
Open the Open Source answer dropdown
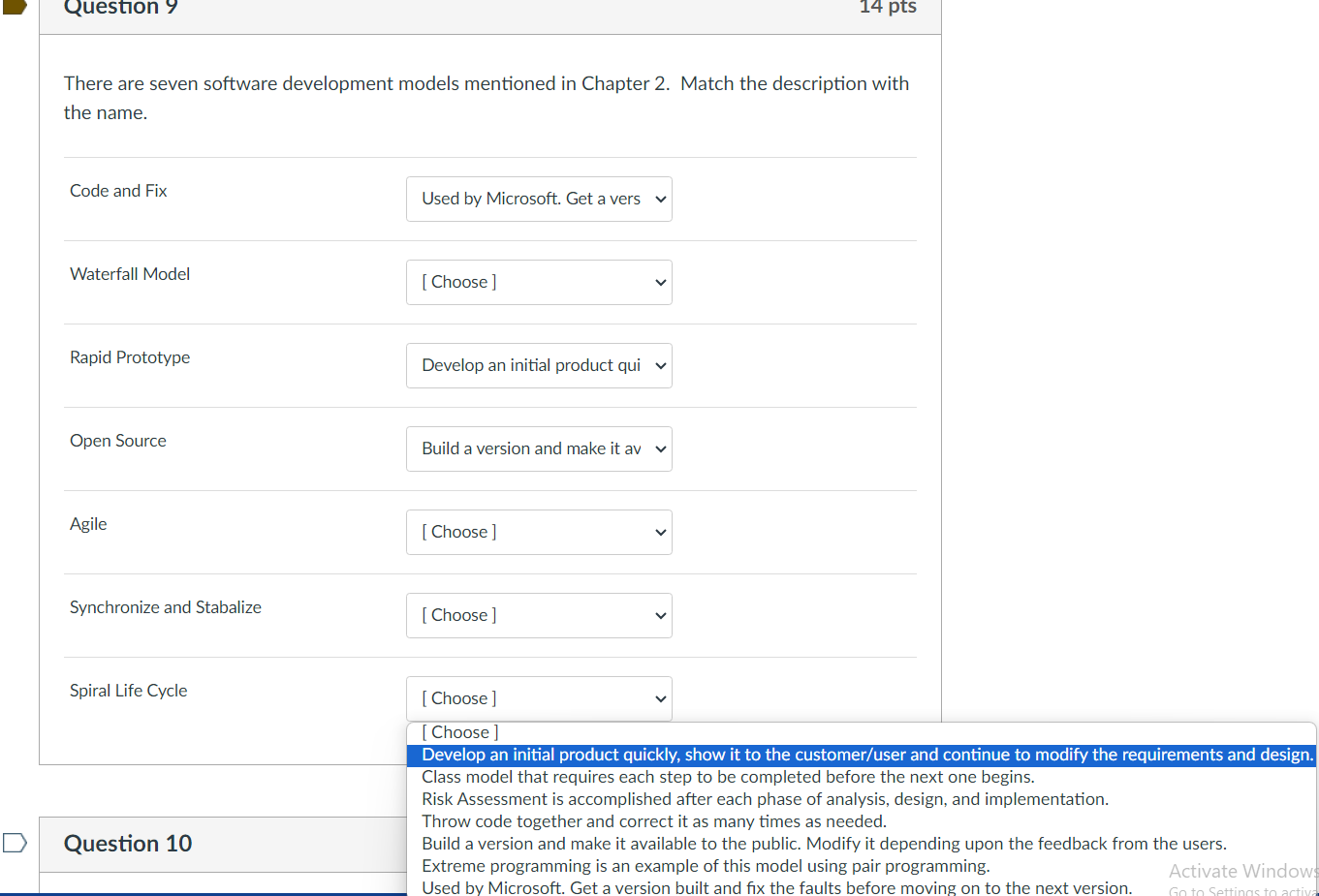(x=539, y=448)
